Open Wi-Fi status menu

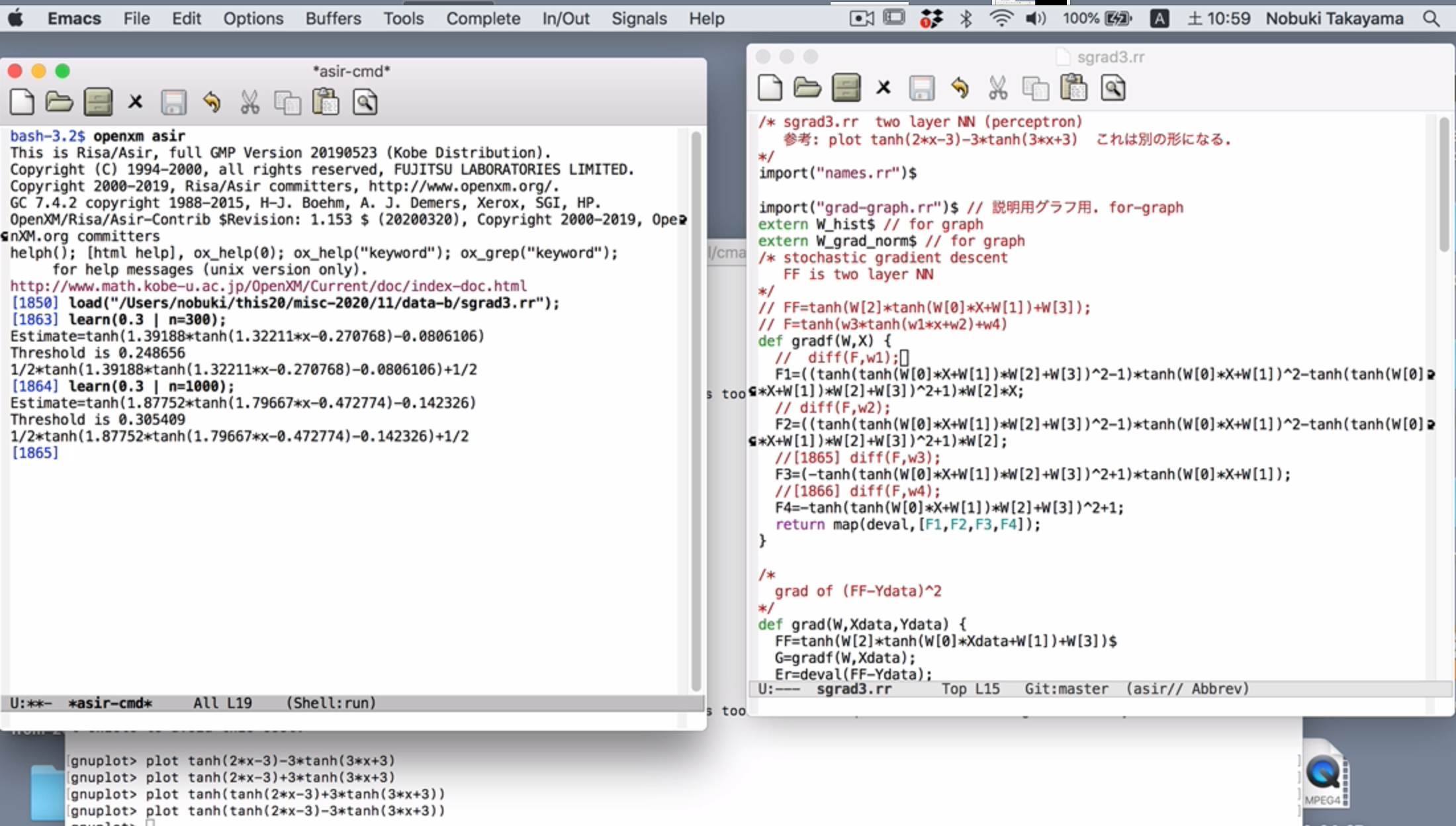click(x=1001, y=19)
